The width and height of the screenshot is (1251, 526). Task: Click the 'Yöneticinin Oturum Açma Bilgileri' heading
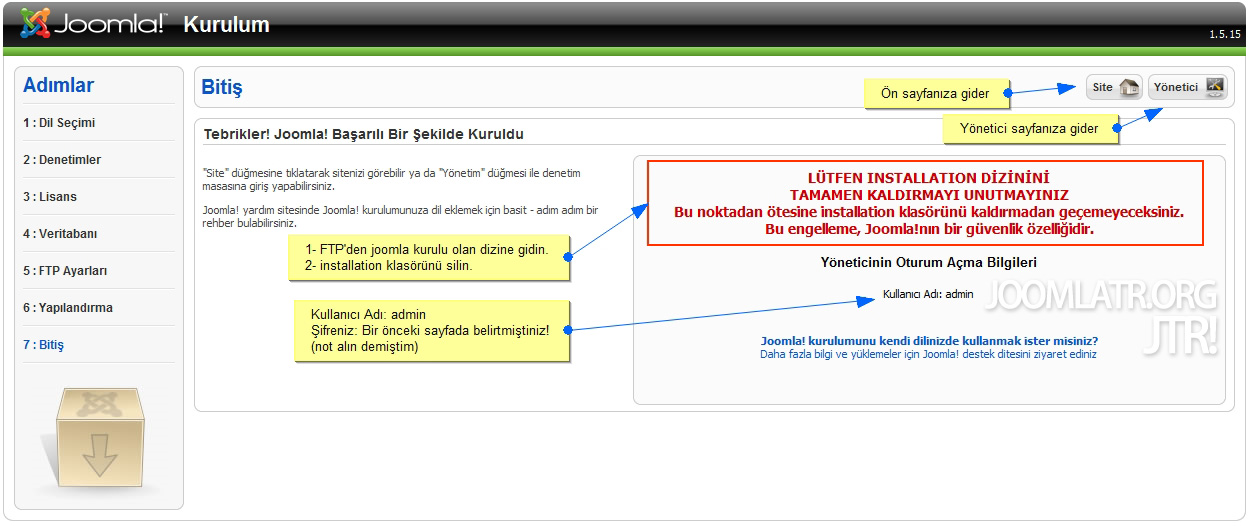coord(928,262)
